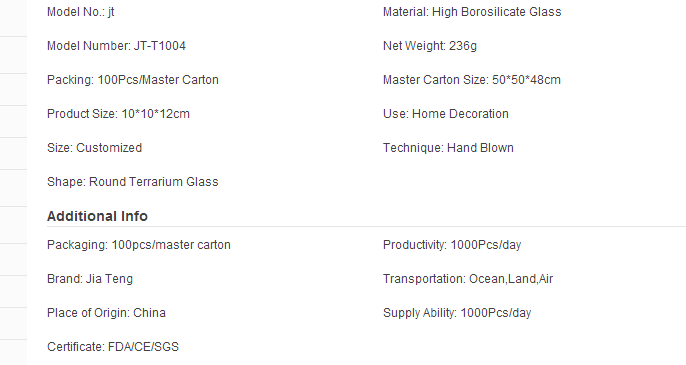
Task: Click Product Size 10*10*12cm entry
Action: point(118,114)
